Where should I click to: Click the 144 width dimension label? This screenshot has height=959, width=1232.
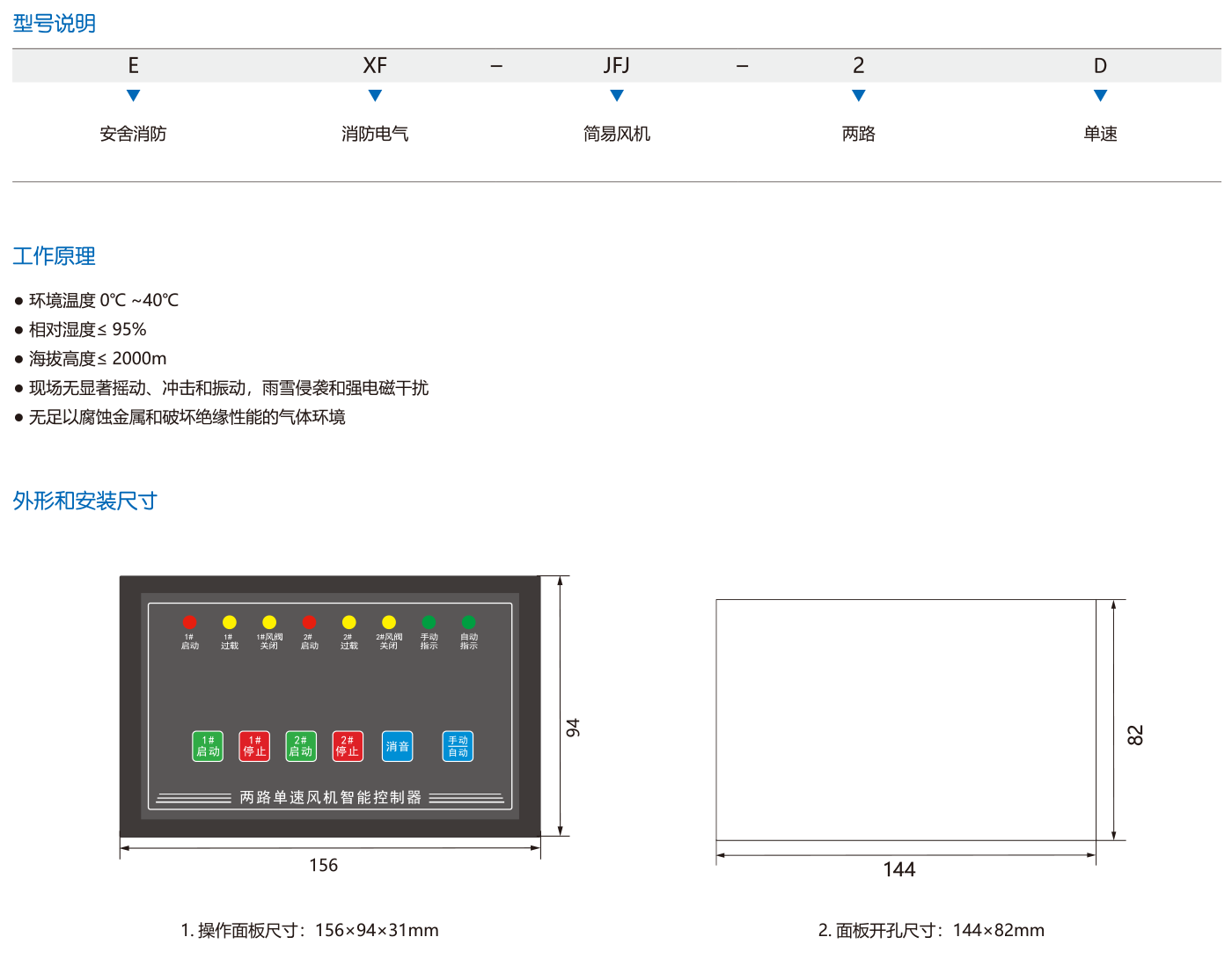[x=899, y=869]
